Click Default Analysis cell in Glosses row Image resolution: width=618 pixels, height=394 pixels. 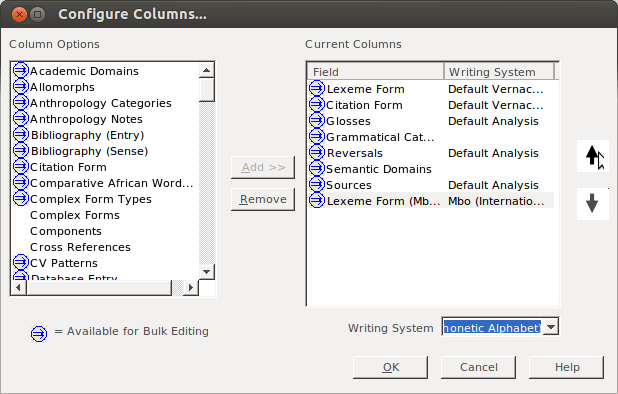click(x=493, y=121)
